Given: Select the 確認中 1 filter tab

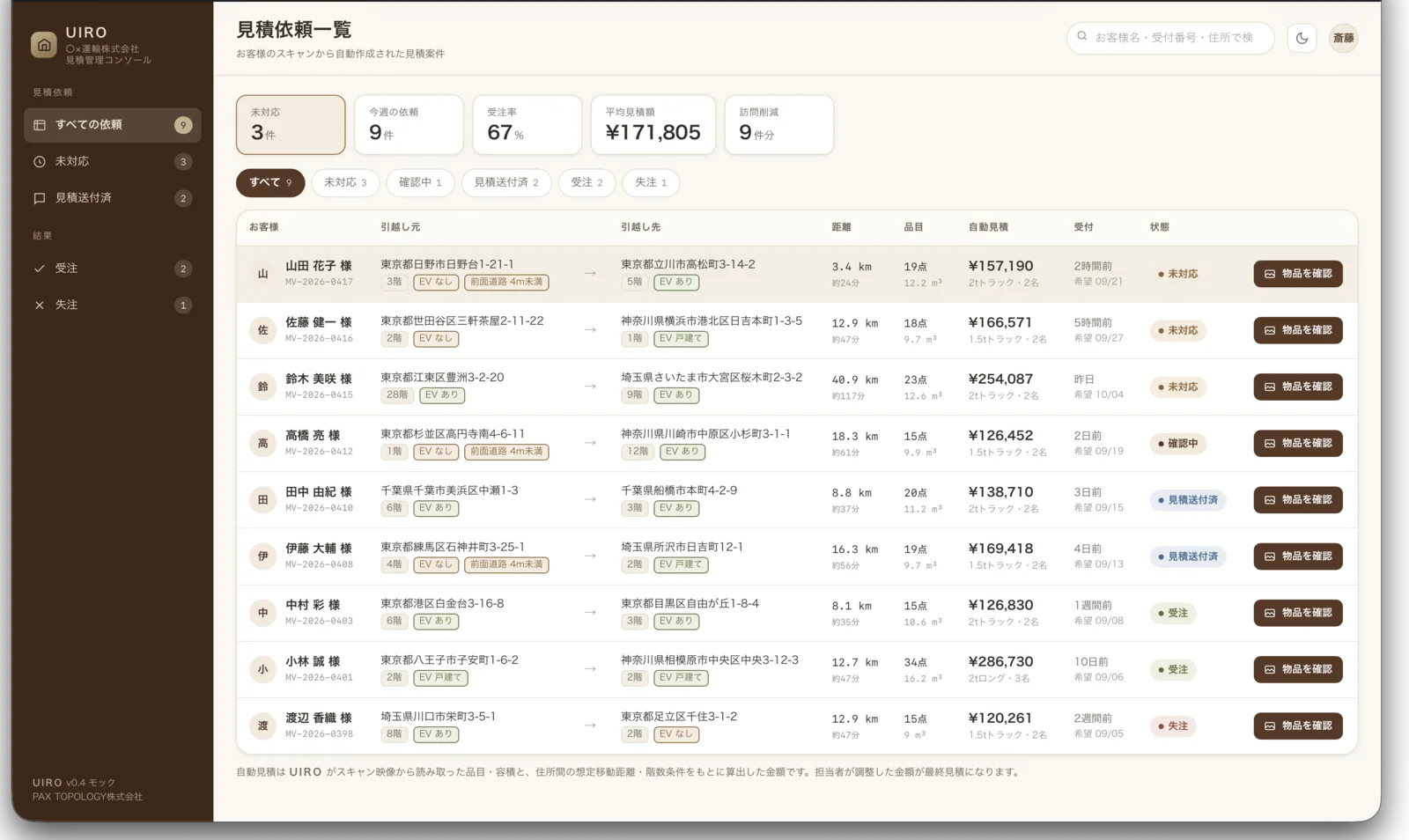Looking at the screenshot, I should [420, 182].
